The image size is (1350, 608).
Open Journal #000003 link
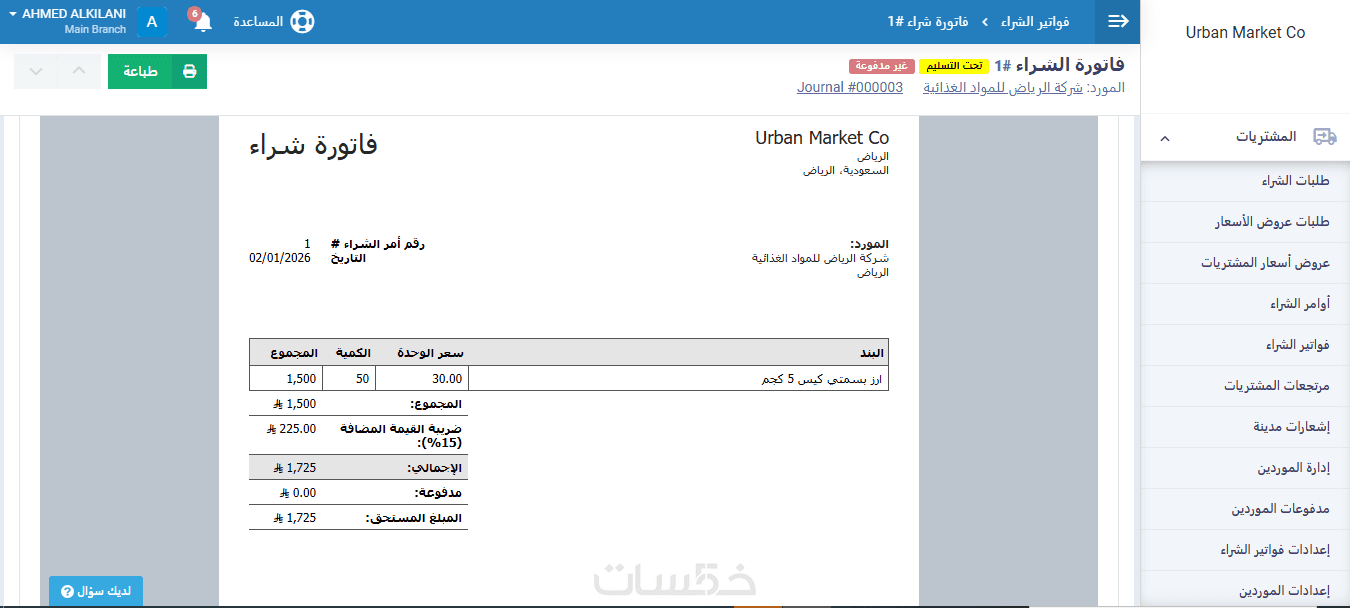coord(850,88)
